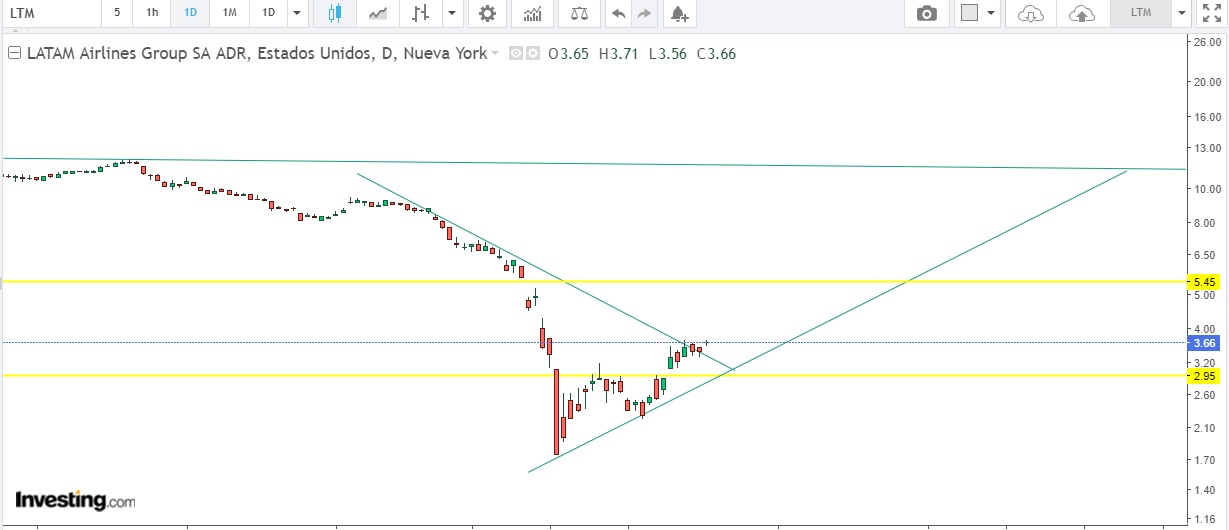The width and height of the screenshot is (1229, 530).
Task: Take a chart snapshot with camera icon
Action: (927, 13)
